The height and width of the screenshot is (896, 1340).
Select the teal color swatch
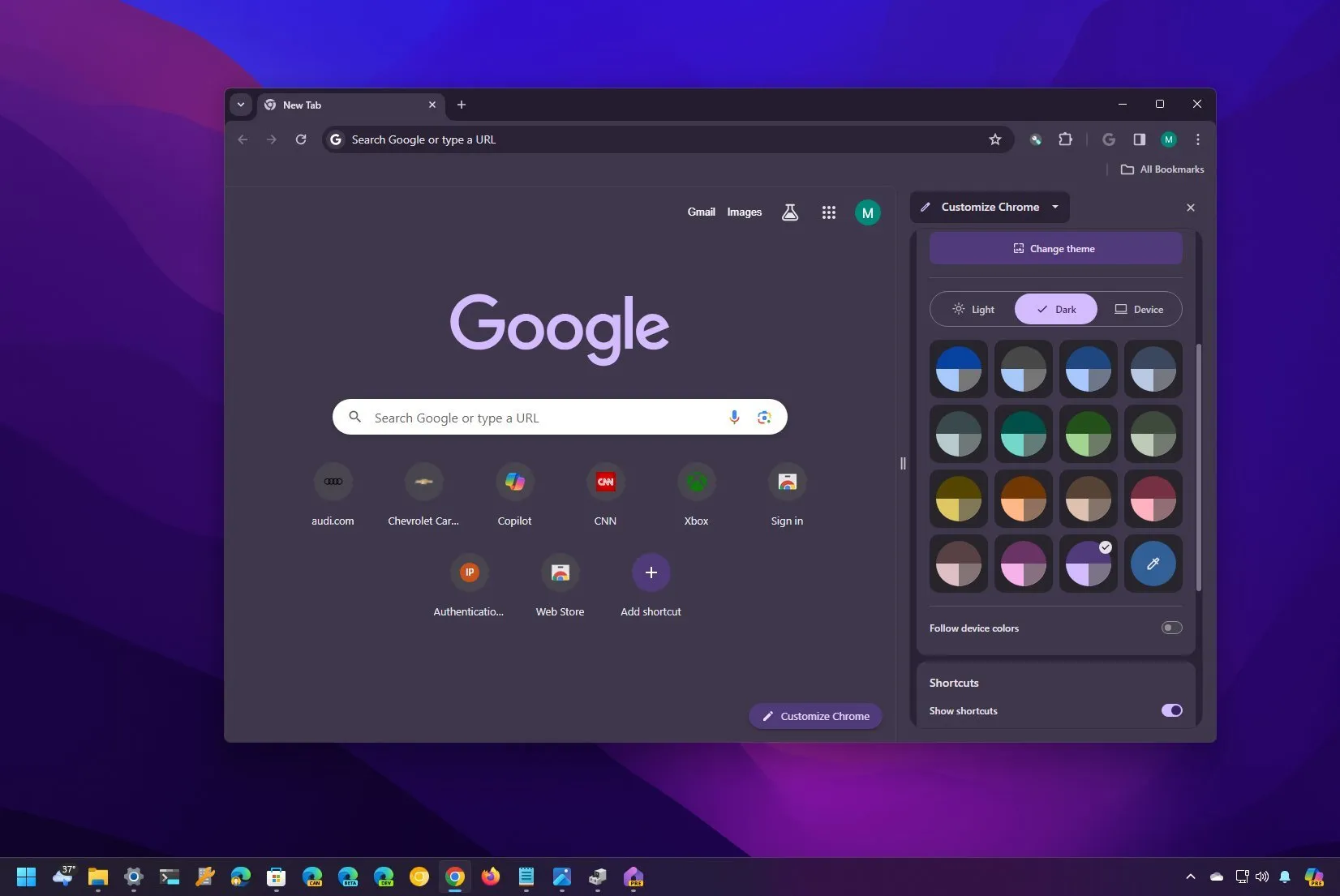[1024, 434]
